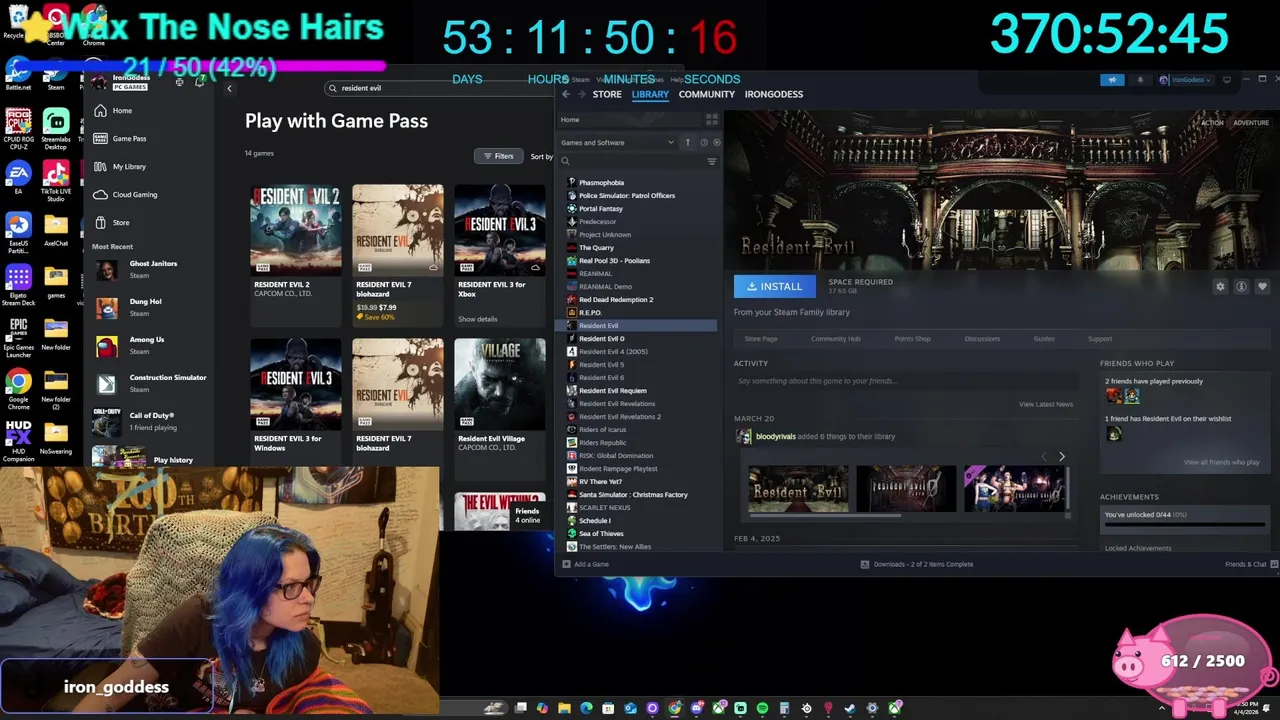Click Steam announcements megaphone icon

[1112, 80]
